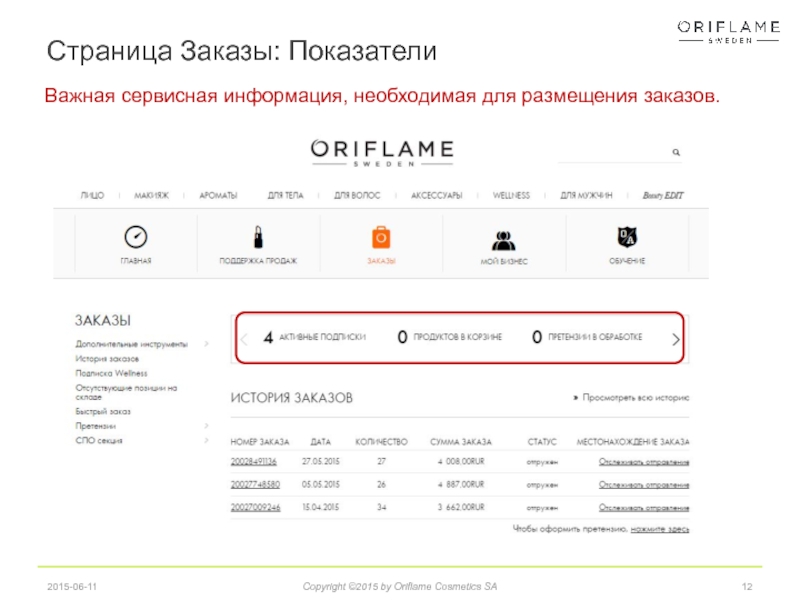Expand the СПО секция chevron
Image resolution: width=800 pixels, height=600 pixels.
click(207, 440)
